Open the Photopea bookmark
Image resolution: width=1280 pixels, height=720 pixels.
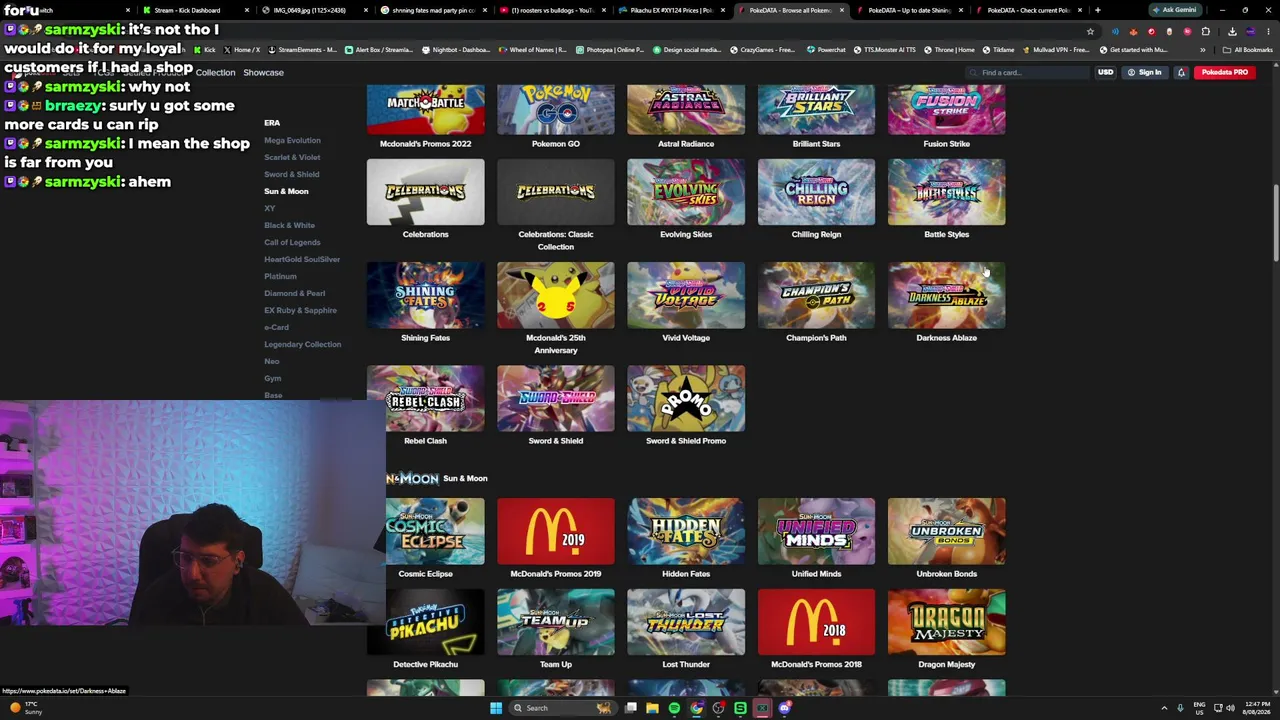(x=609, y=50)
